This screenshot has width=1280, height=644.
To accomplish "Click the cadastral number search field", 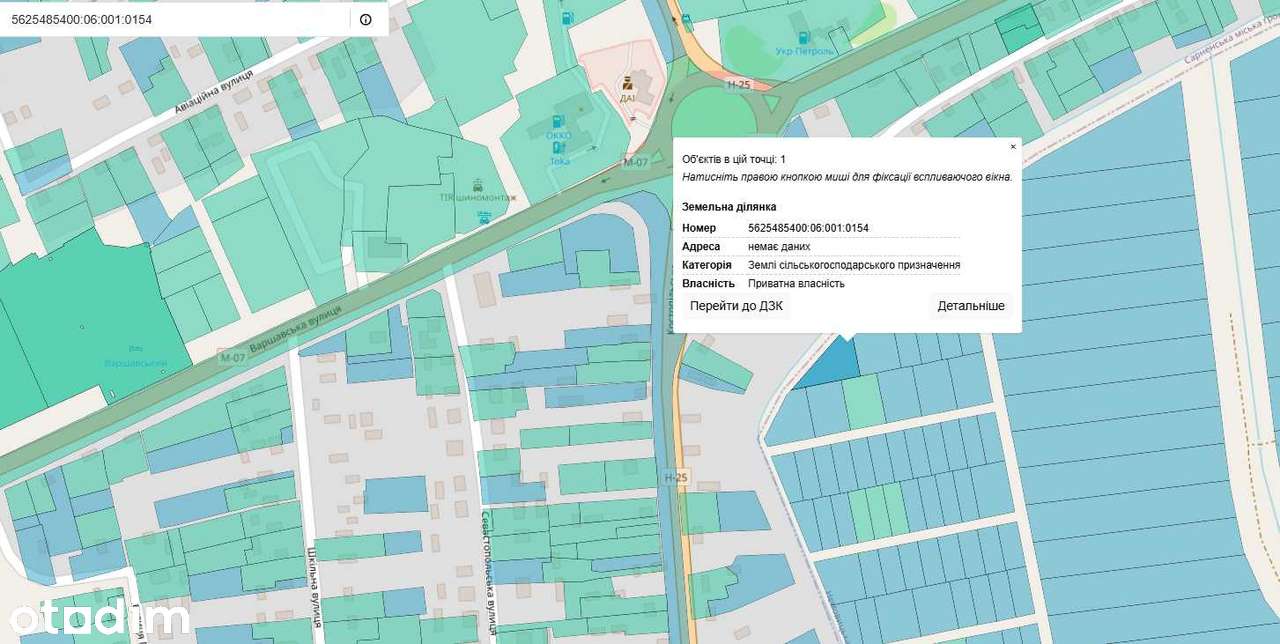I will pos(176,19).
